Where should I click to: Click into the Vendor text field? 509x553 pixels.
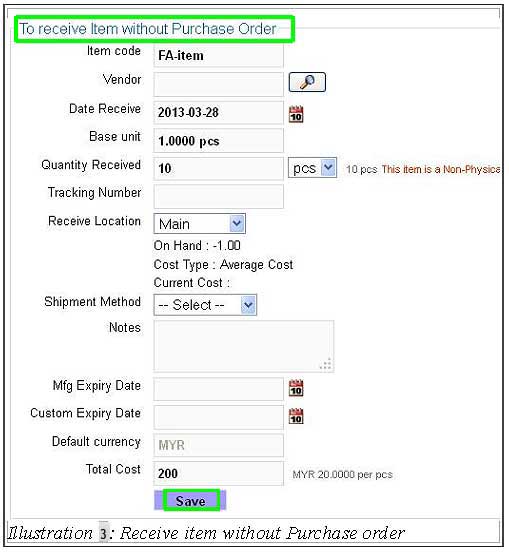218,84
